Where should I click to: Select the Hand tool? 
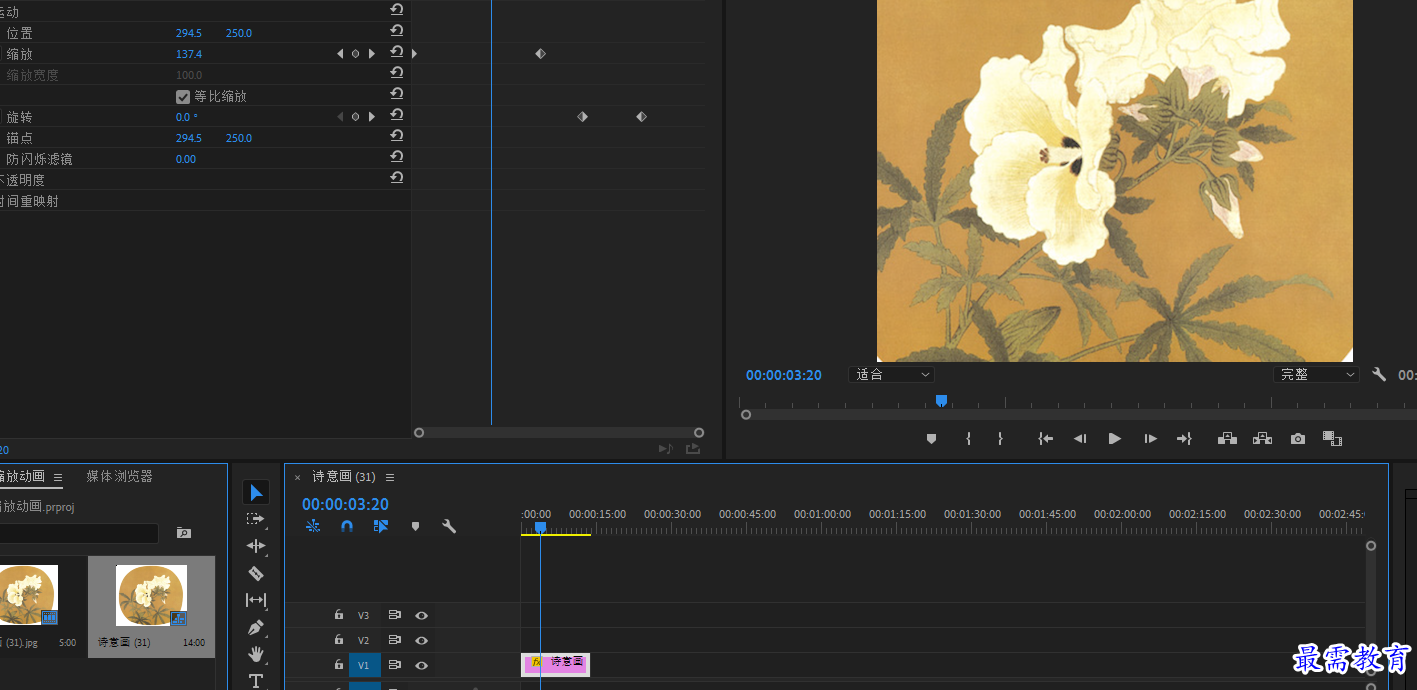[x=256, y=654]
